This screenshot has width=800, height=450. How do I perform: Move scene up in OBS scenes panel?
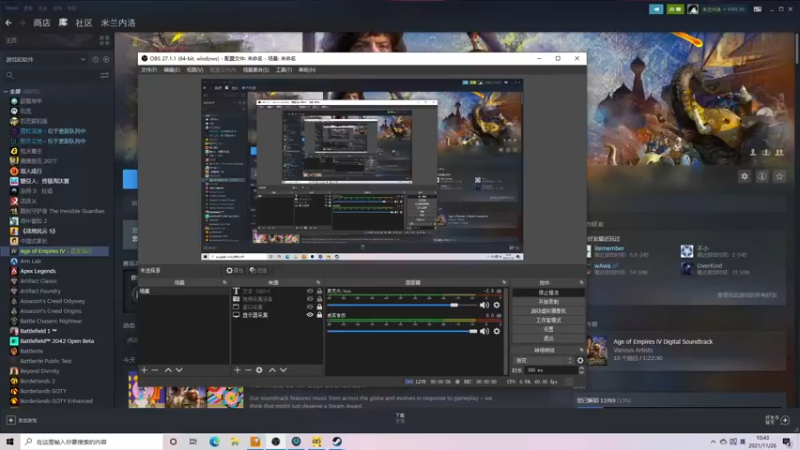[168, 370]
